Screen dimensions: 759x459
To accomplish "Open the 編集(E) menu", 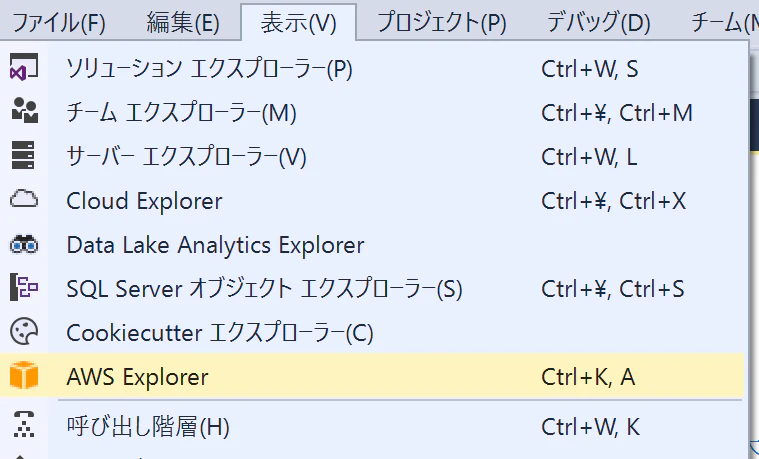I will pos(183,23).
